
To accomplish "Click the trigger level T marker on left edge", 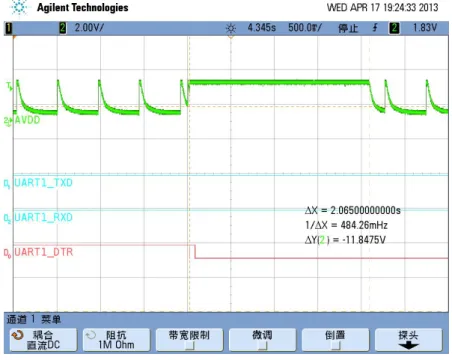I will [x=9, y=86].
